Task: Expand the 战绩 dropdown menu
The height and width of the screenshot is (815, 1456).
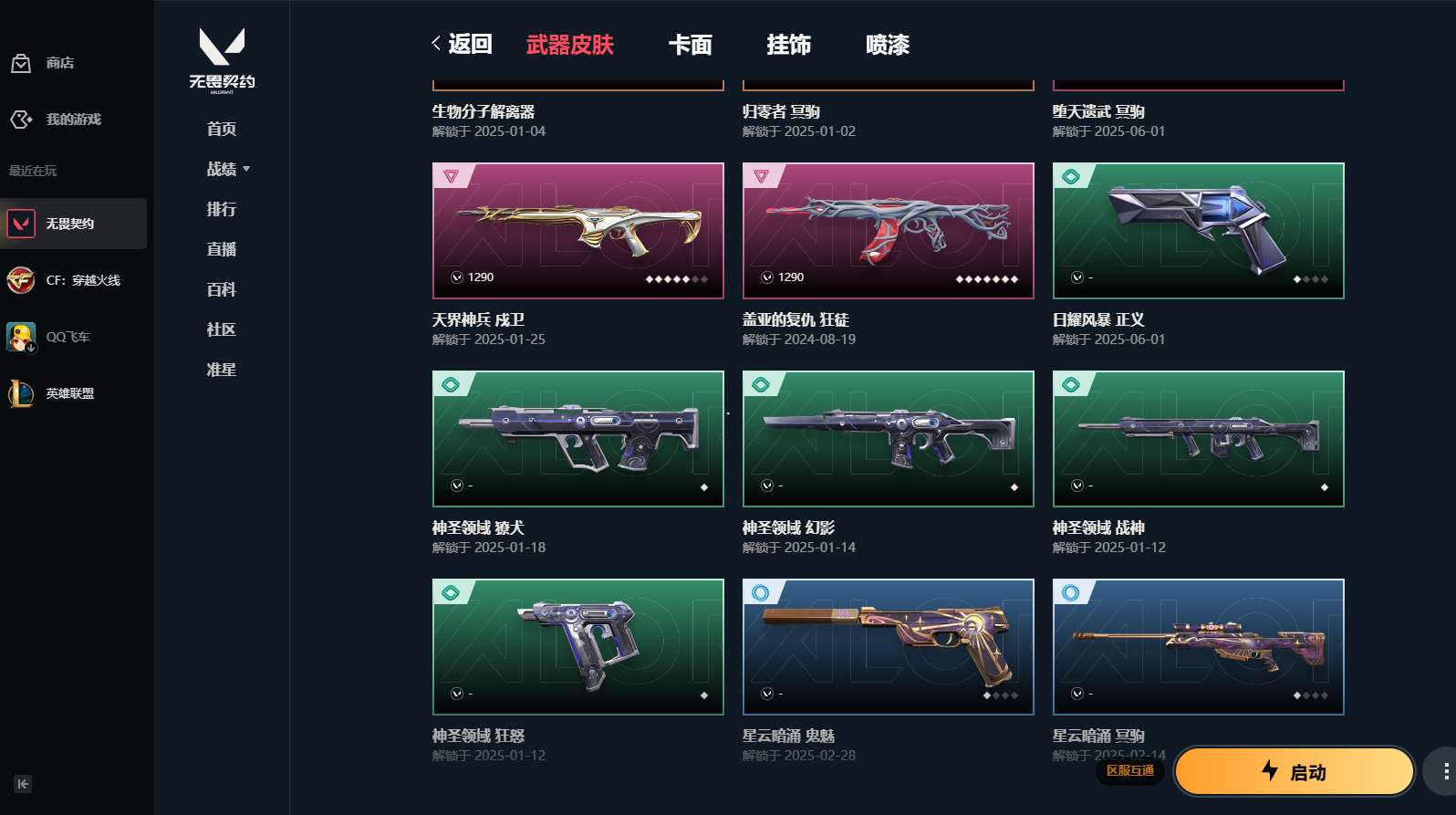Action: point(228,169)
